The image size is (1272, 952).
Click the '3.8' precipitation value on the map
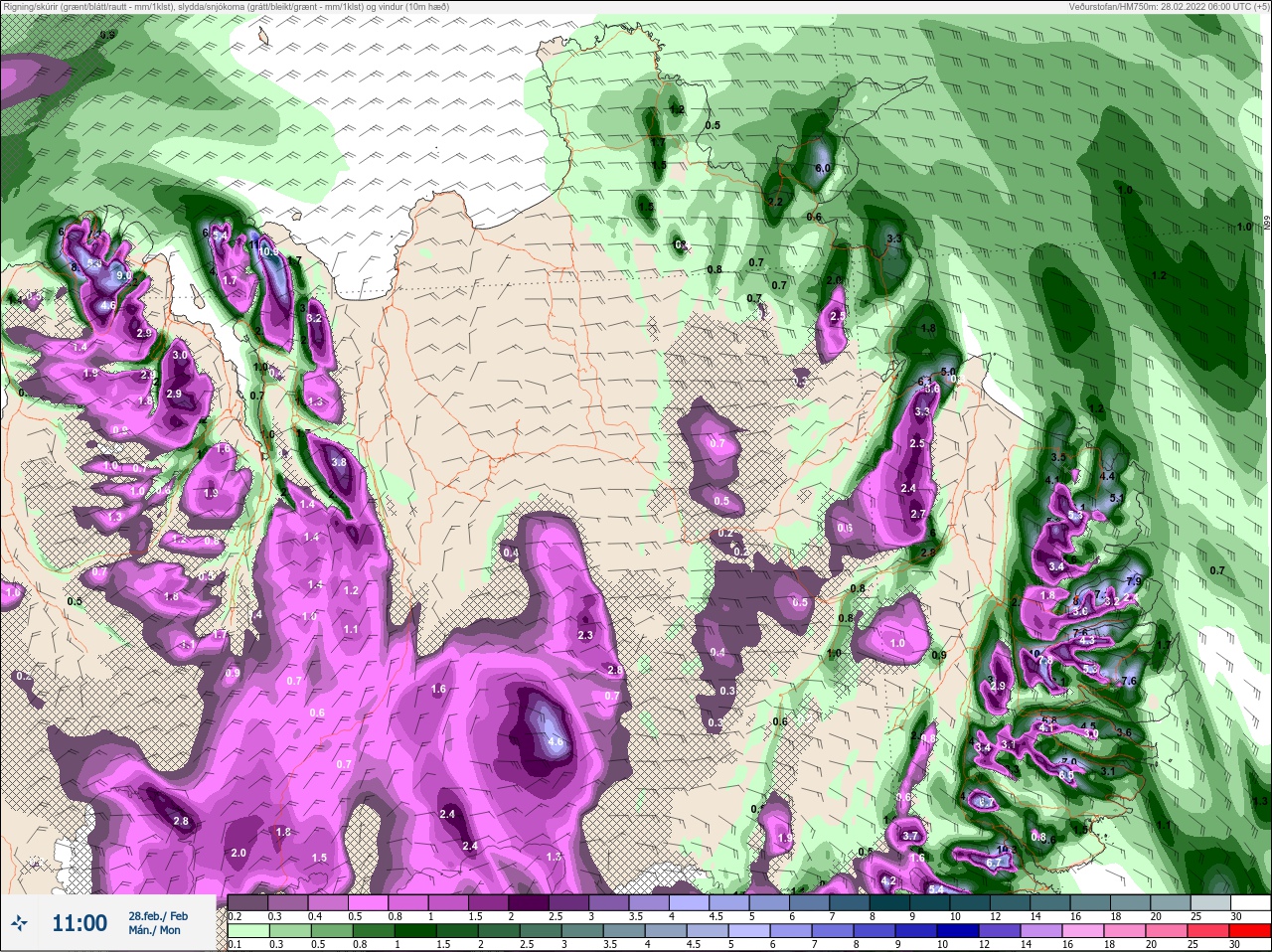point(338,462)
